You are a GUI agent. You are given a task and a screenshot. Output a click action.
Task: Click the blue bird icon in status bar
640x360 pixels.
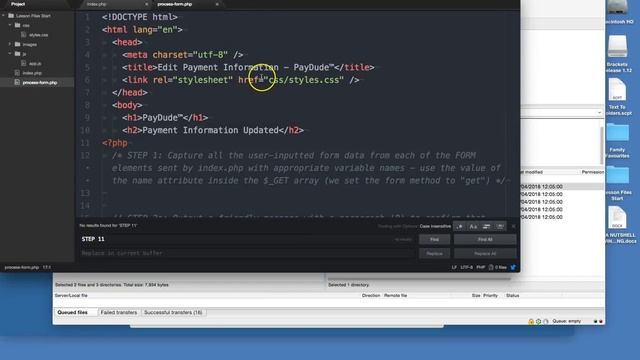coord(513,267)
